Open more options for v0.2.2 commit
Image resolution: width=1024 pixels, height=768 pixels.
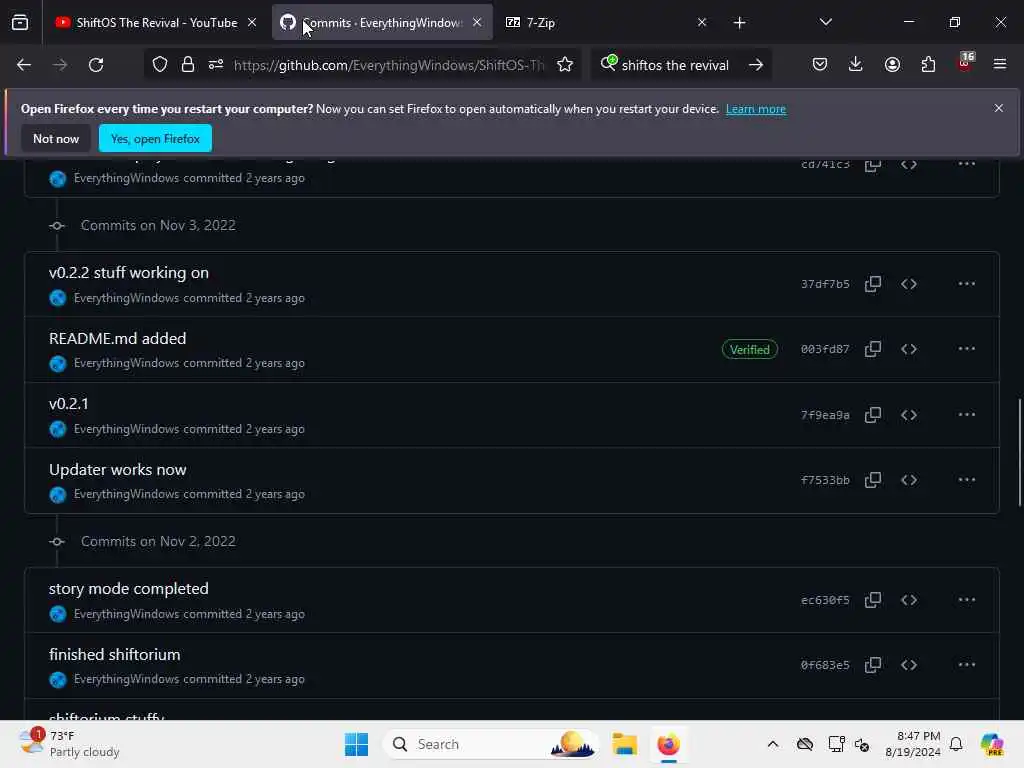(967, 284)
